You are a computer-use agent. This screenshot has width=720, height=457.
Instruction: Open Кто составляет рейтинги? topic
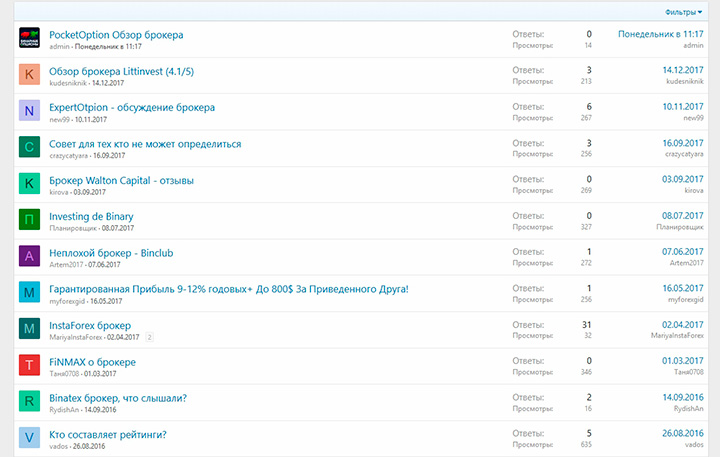coord(107,434)
